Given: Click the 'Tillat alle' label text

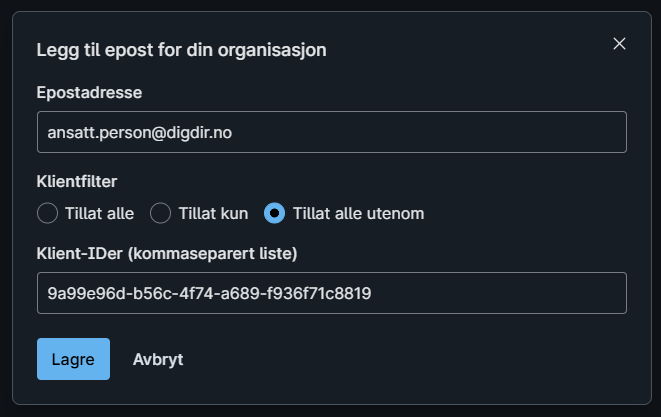Looking at the screenshot, I should pyautogui.click(x=99, y=213).
